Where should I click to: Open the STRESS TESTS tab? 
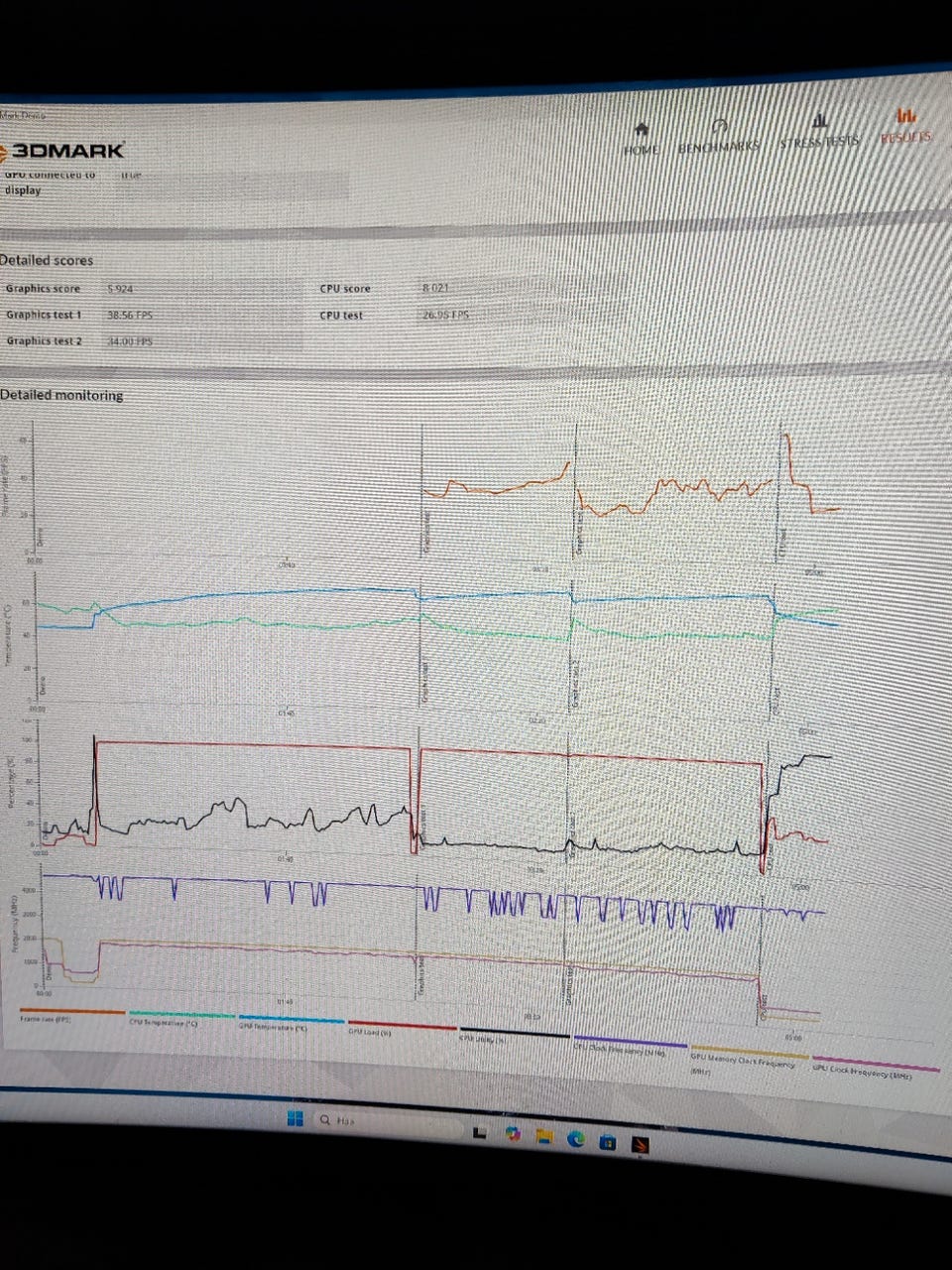coord(819,131)
